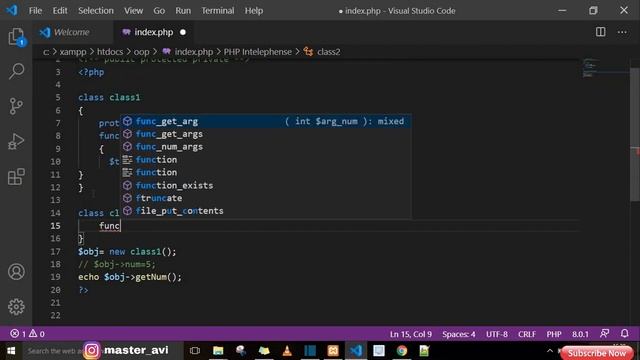Image resolution: width=640 pixels, height=360 pixels.
Task: Switch to the index.php tab
Action: coord(153,32)
